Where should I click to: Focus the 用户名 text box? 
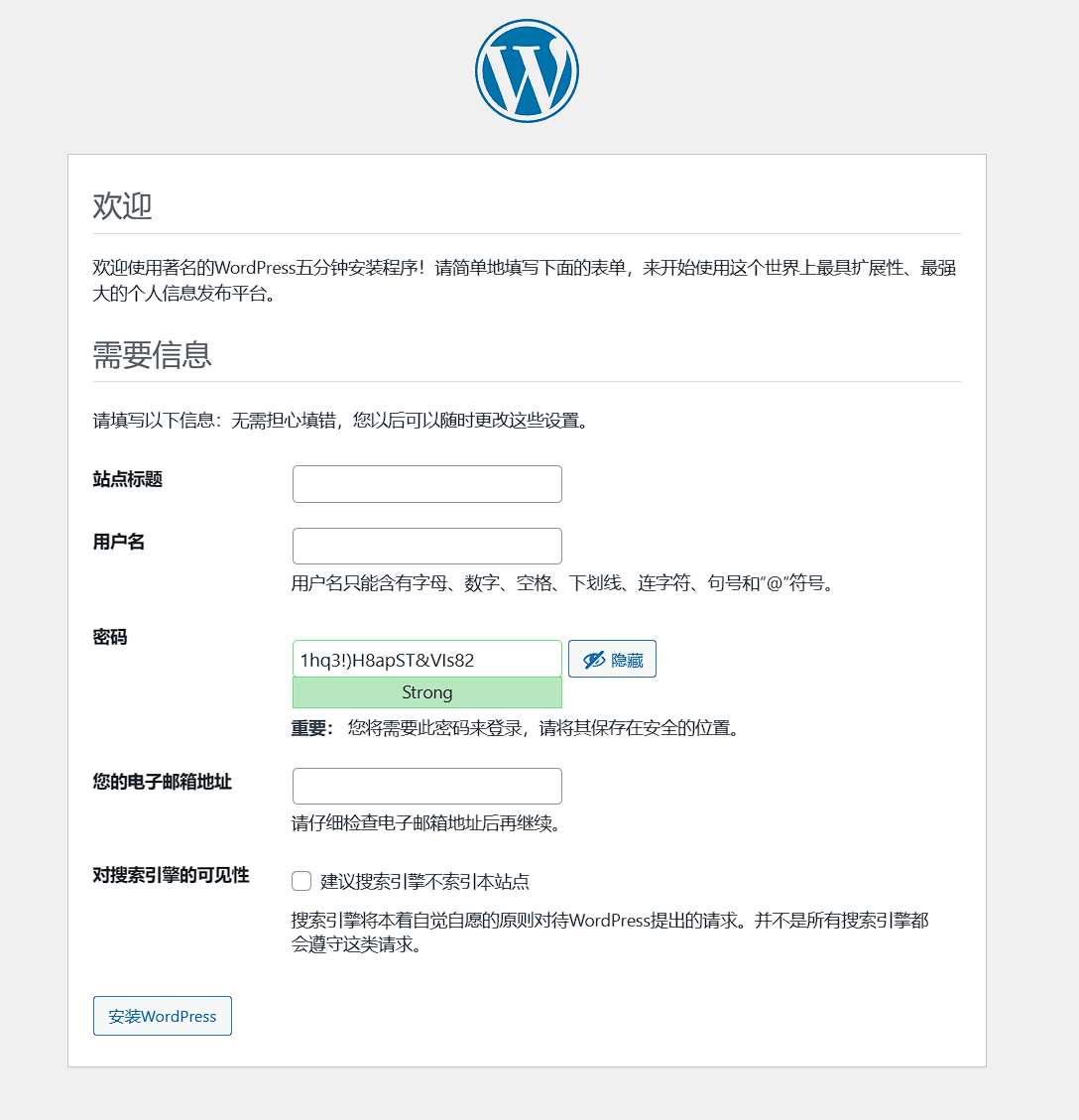427,547
